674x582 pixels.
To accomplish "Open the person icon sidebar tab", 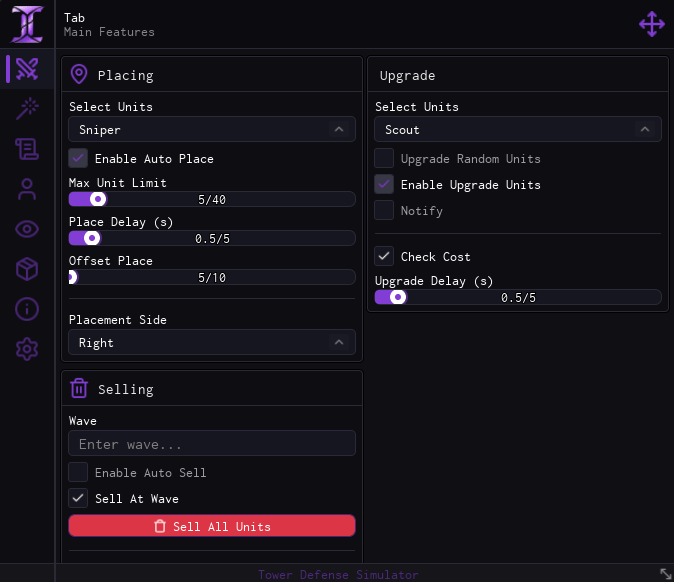I will click(x=27, y=189).
